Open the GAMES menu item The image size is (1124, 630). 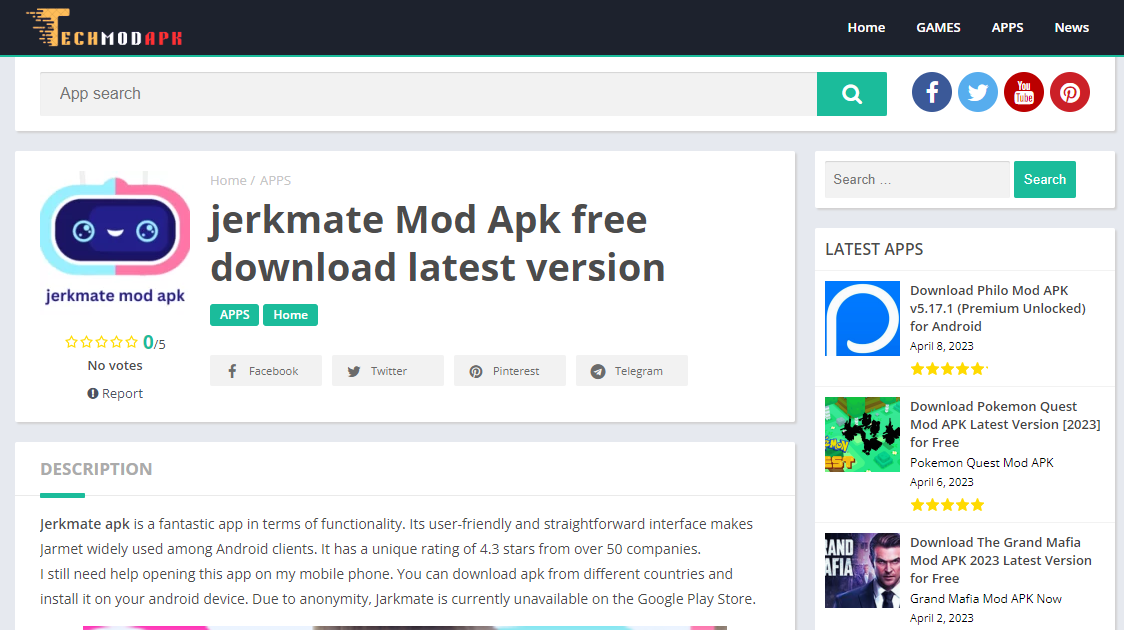(x=938, y=27)
